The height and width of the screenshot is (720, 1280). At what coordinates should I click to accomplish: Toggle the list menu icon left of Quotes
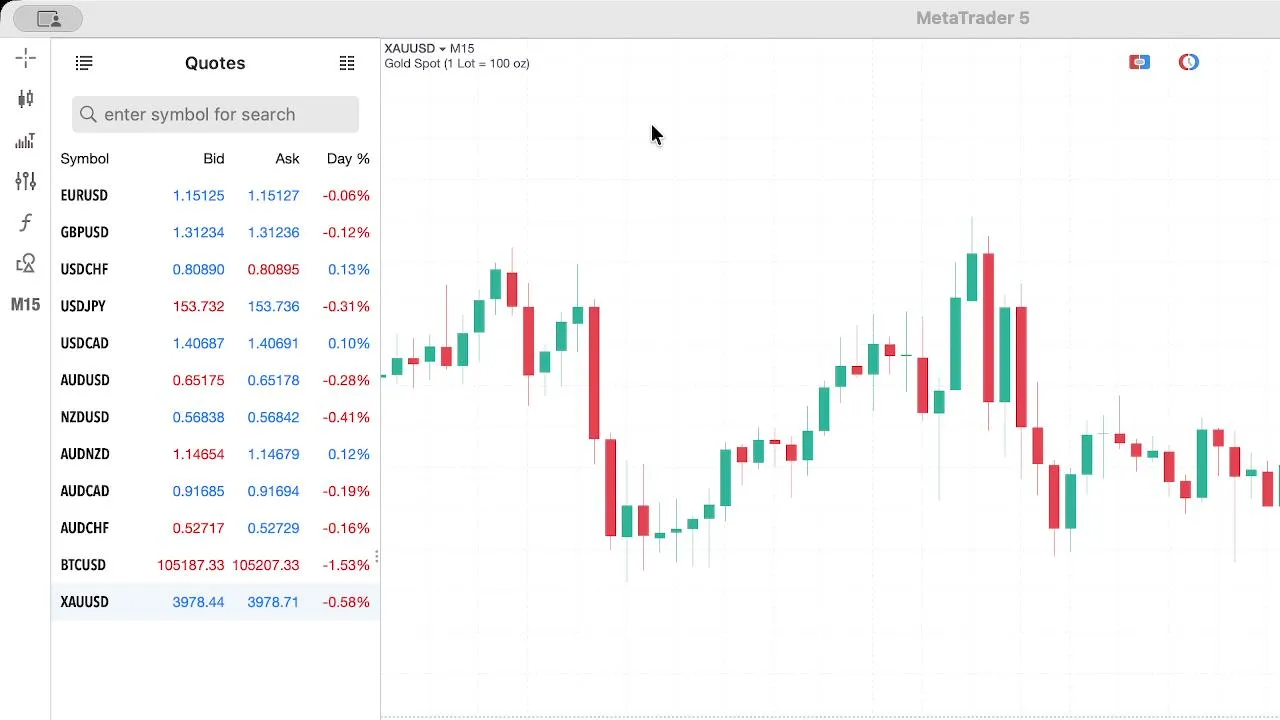coord(84,63)
